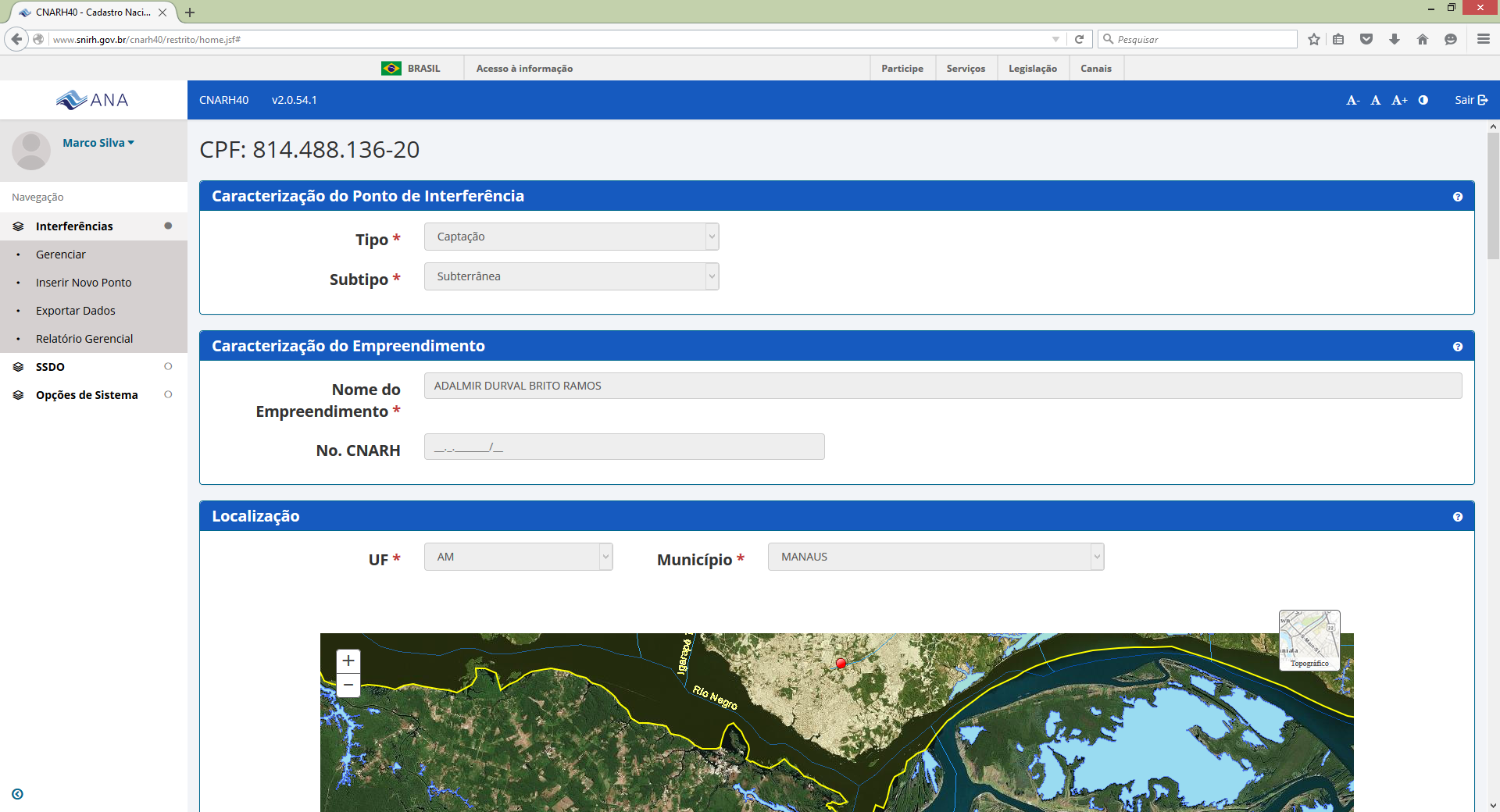Click the scrollbar down arrow

[1493, 805]
